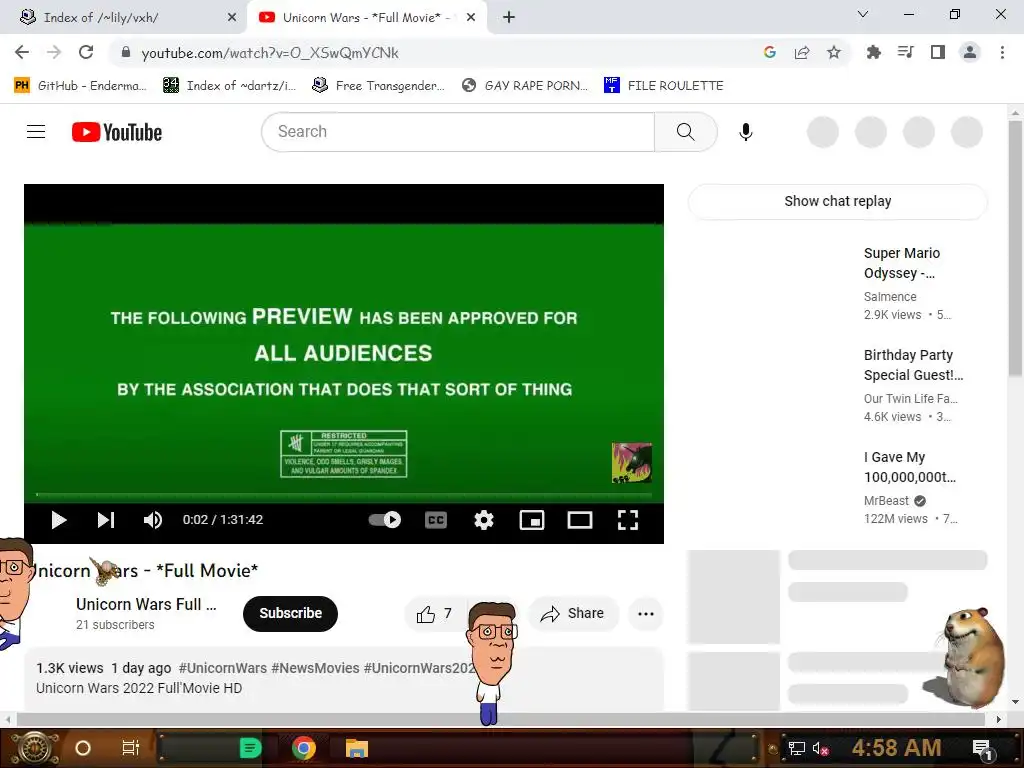Open MrBeast I Gave My 100,000,000th video
This screenshot has height=768, width=1024.
pyautogui.click(x=910, y=467)
